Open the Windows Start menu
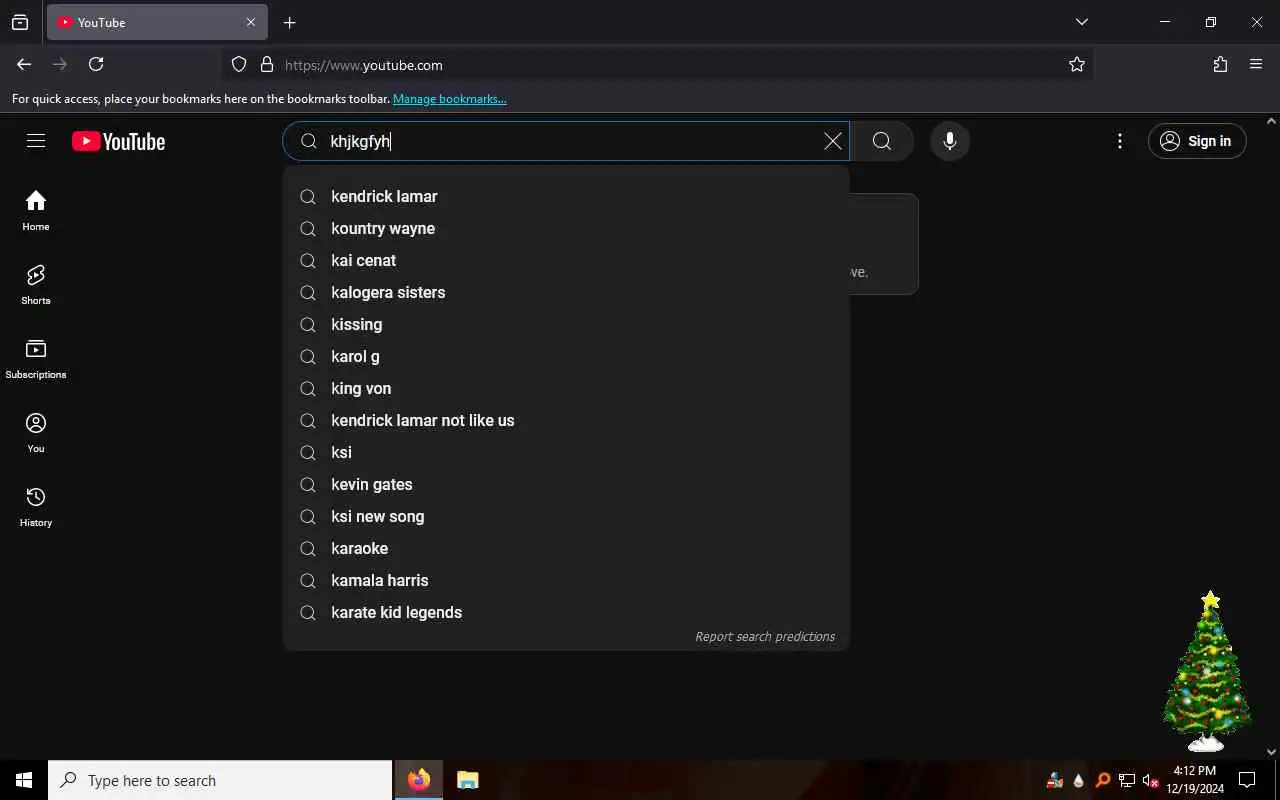Image resolution: width=1280 pixels, height=800 pixels. 24,780
